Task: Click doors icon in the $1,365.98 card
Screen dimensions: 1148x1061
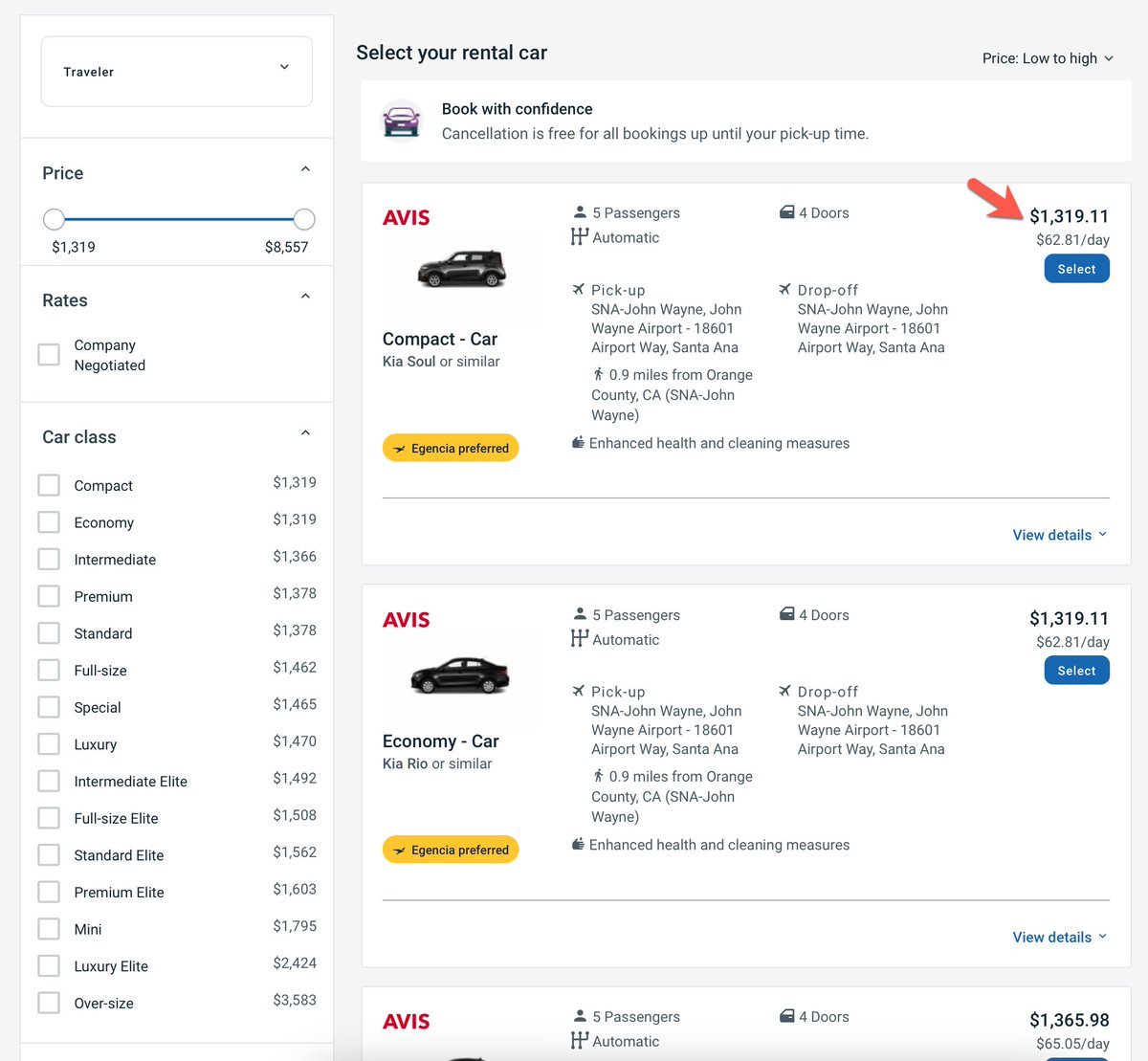Action: (x=786, y=1016)
